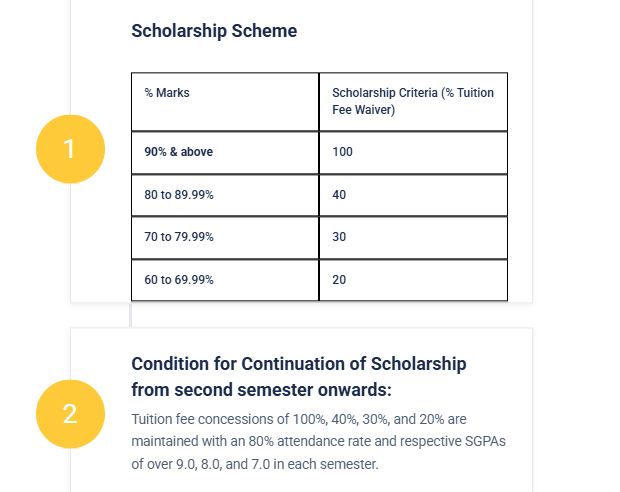Click the 70 to 79.99% cell
The width and height of the screenshot is (620, 492).
[x=225, y=237]
